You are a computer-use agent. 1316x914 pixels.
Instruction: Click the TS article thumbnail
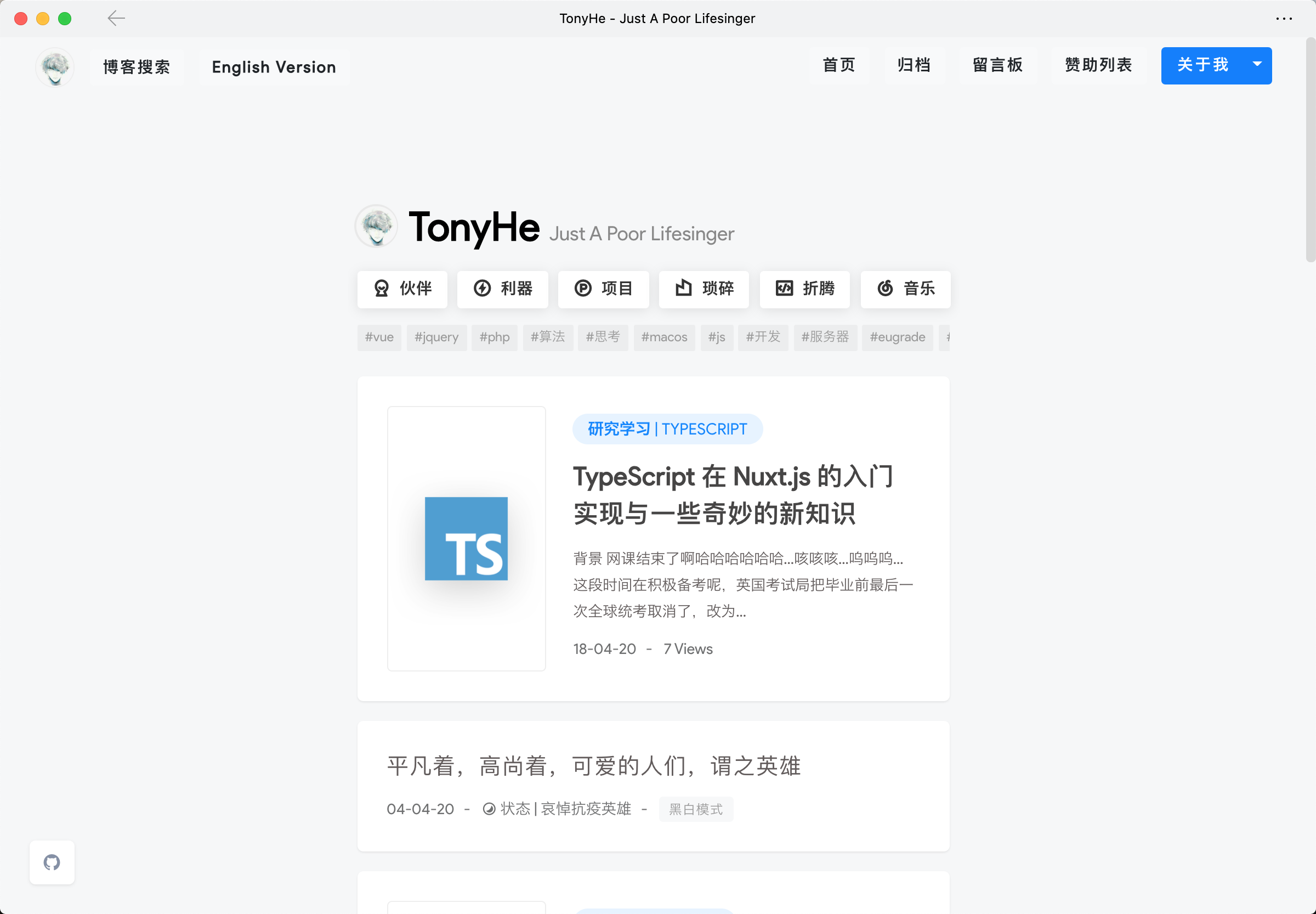click(466, 538)
